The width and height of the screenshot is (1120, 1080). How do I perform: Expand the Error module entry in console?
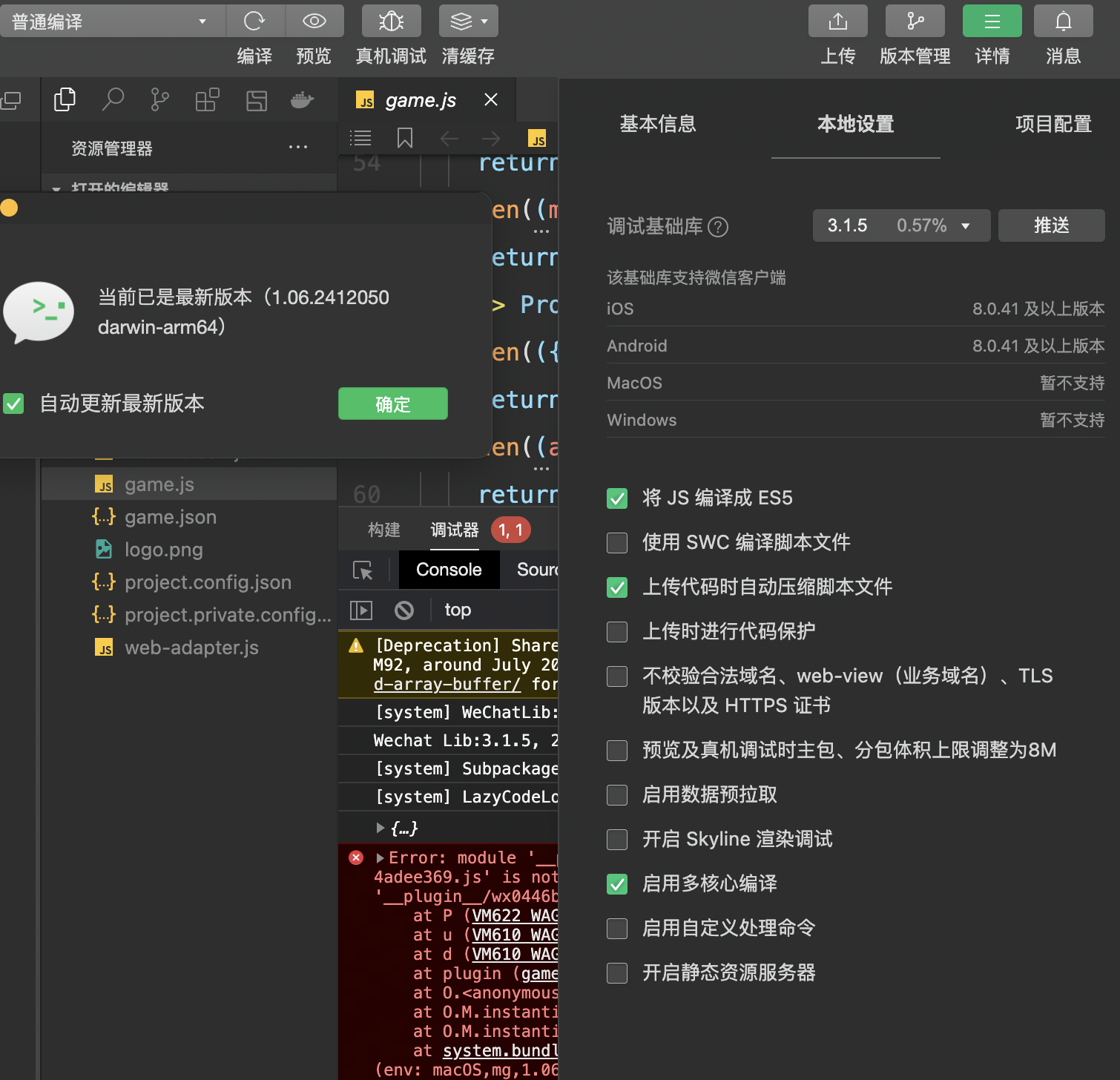(381, 857)
